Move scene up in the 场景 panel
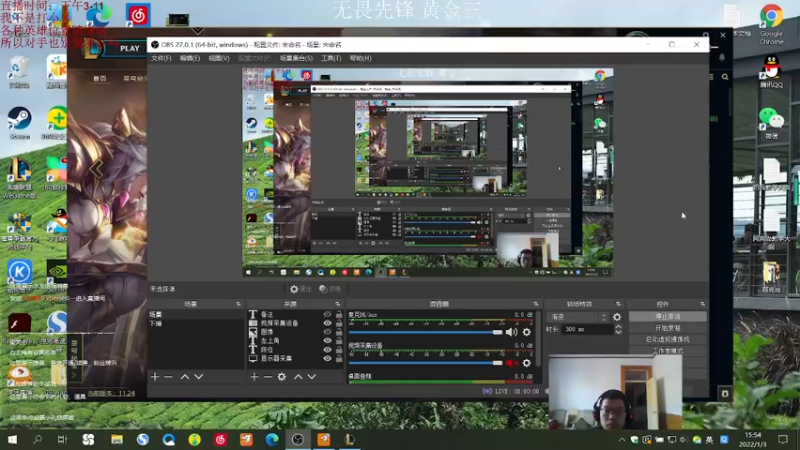Viewport: 800px width, 450px height. [185, 377]
